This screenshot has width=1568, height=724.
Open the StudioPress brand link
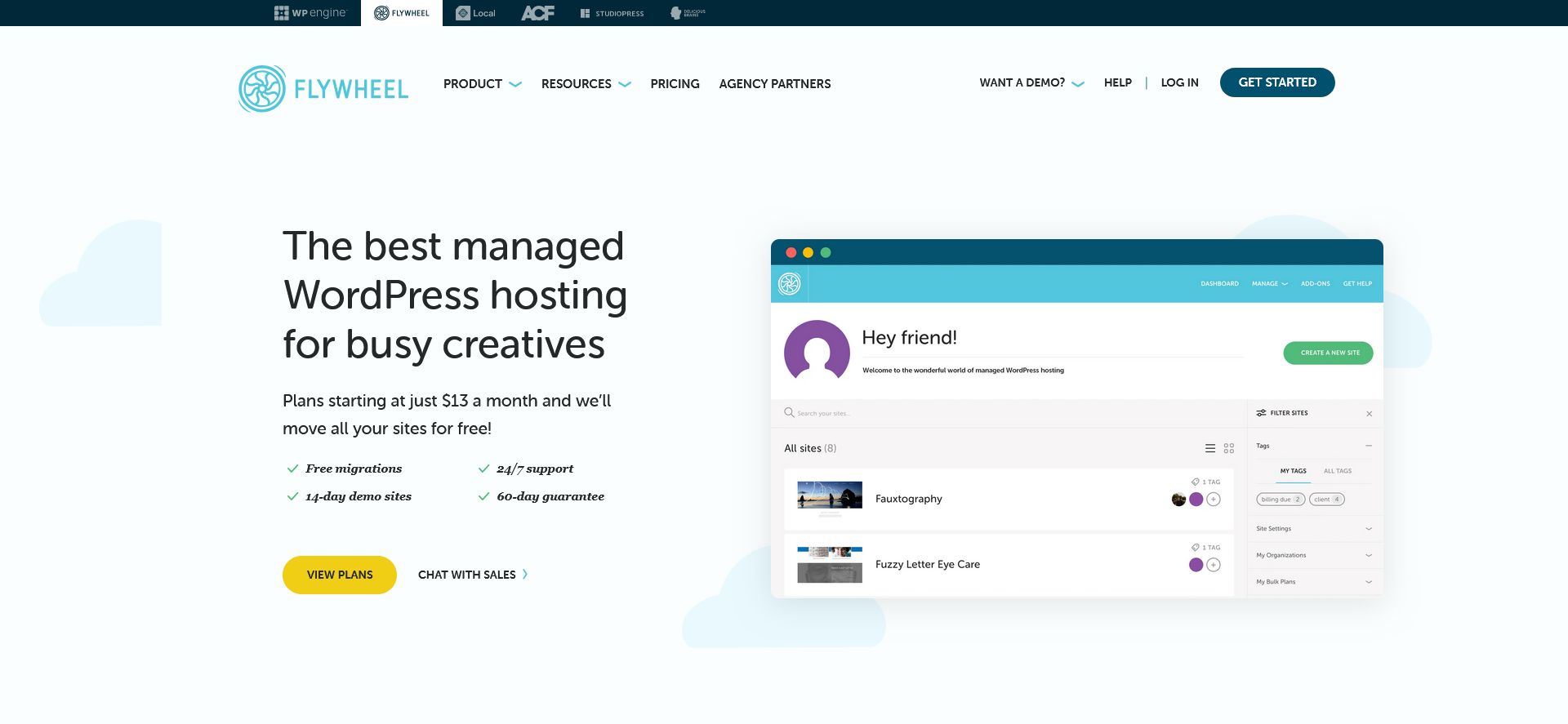pyautogui.click(x=612, y=13)
